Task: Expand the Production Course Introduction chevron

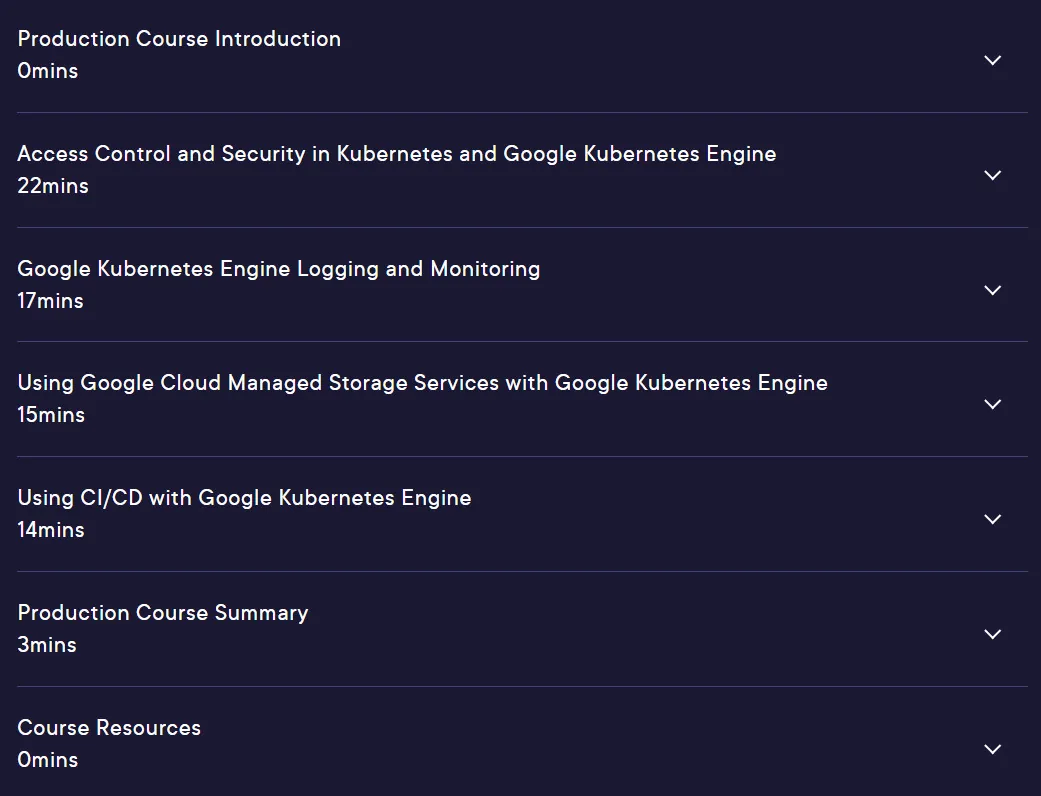Action: (993, 60)
